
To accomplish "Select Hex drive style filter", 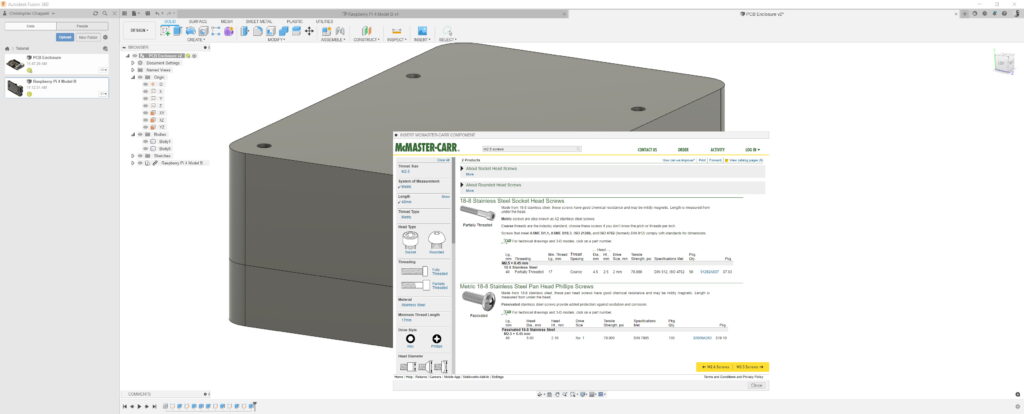I will point(410,341).
